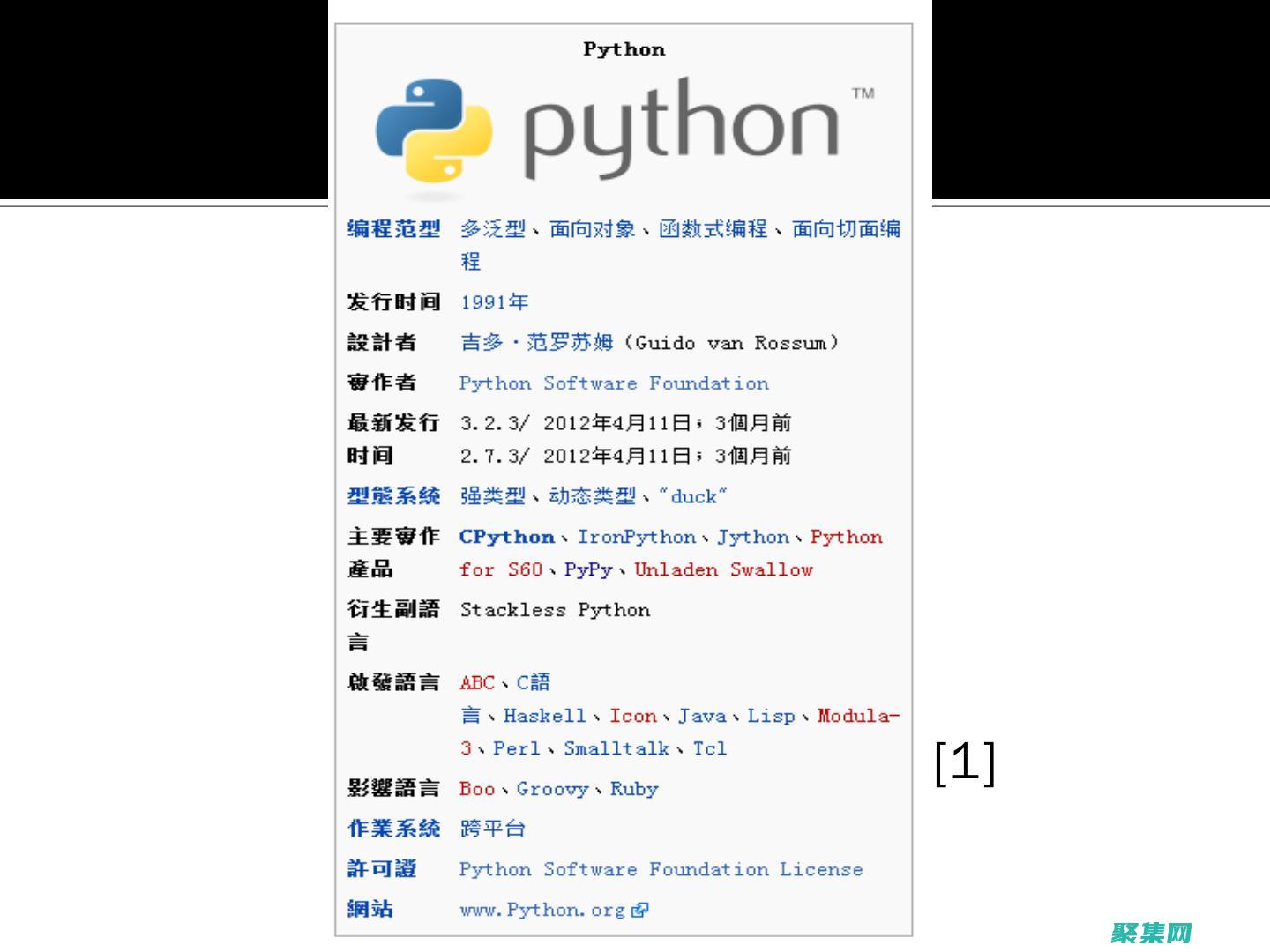Image resolution: width=1270 pixels, height=952 pixels.
Task: Open the PyPy link
Action: point(588,569)
